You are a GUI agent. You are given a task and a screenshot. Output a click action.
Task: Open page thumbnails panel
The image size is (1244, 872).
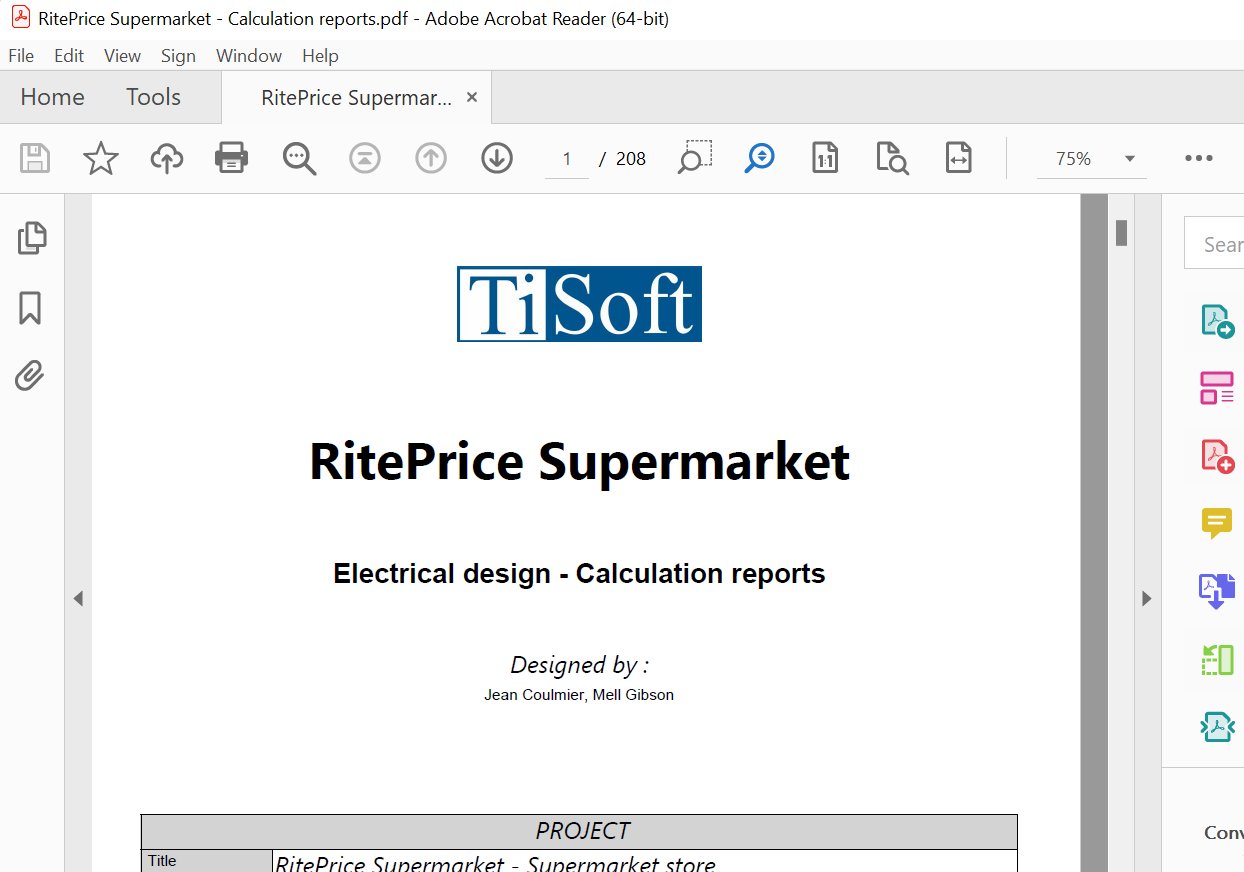click(x=31, y=238)
